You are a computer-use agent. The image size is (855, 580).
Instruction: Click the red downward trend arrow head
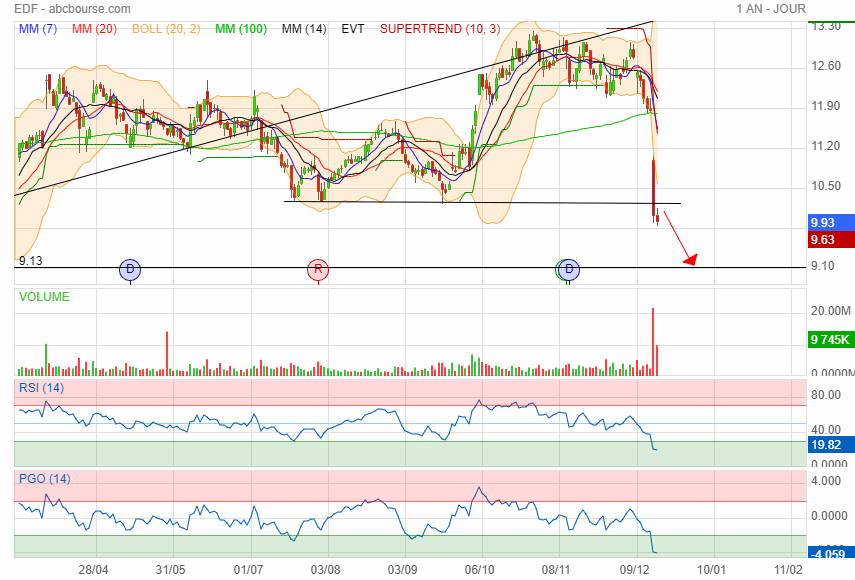[689, 260]
